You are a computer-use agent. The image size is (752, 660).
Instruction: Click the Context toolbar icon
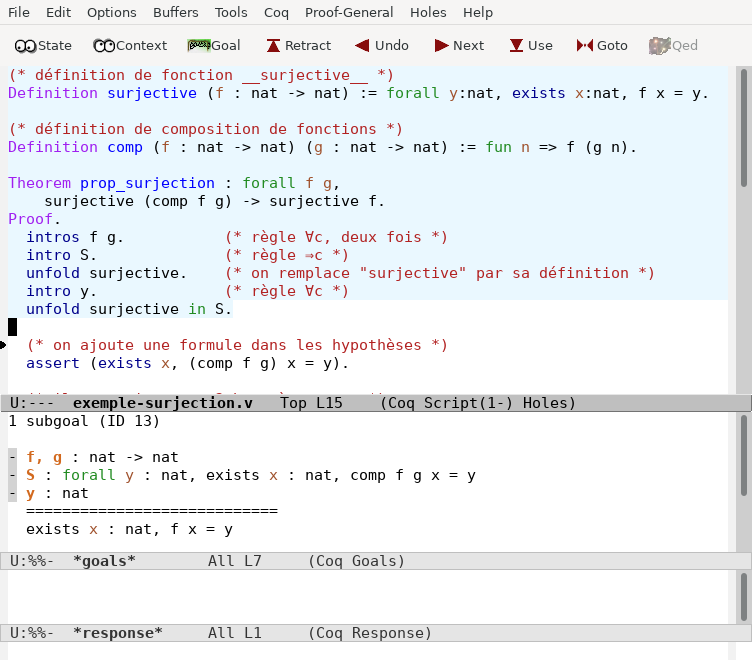click(x=130, y=45)
